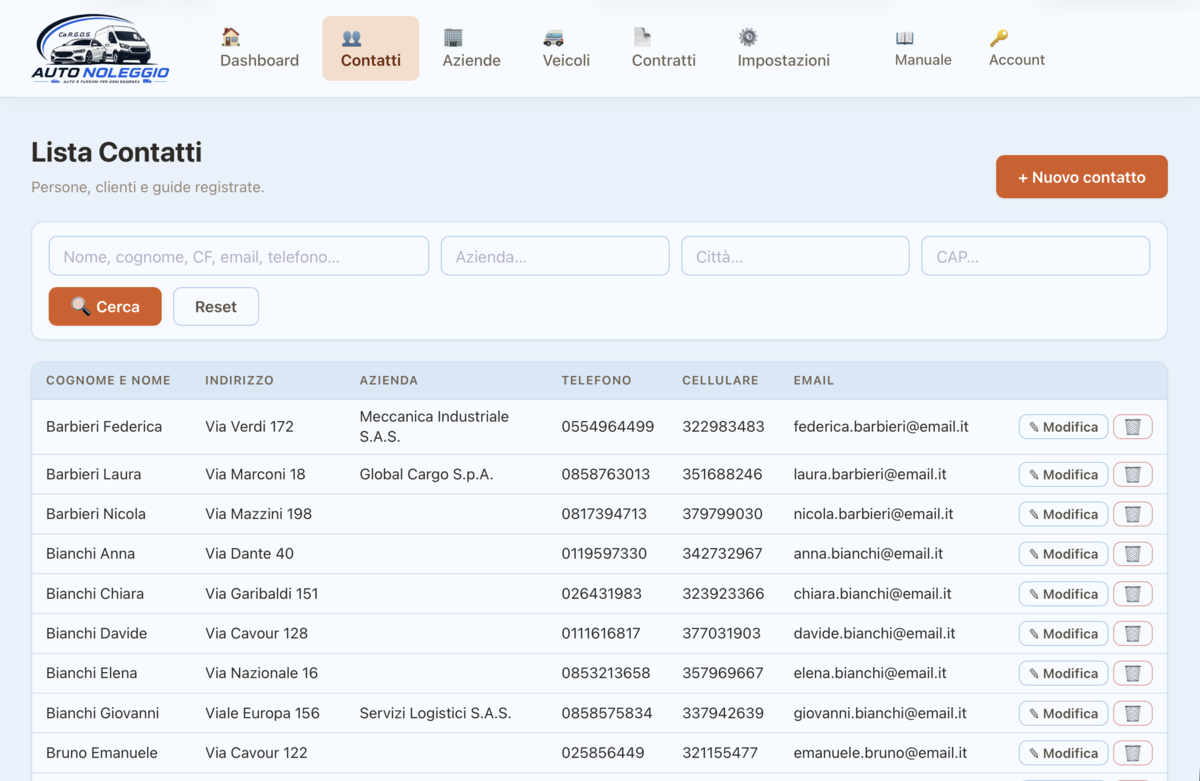Delete the Barbieri Federica contact via trash icon

coord(1133,427)
